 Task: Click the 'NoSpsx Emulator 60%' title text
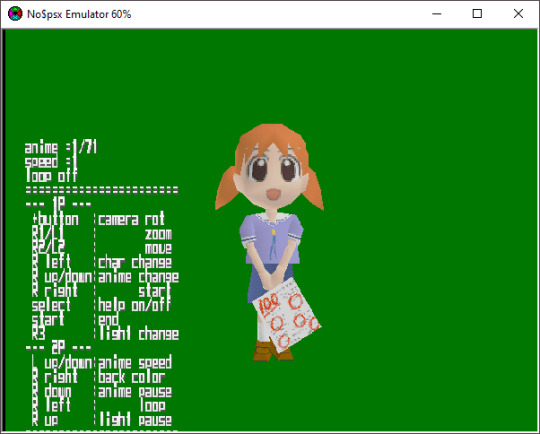click(x=79, y=14)
